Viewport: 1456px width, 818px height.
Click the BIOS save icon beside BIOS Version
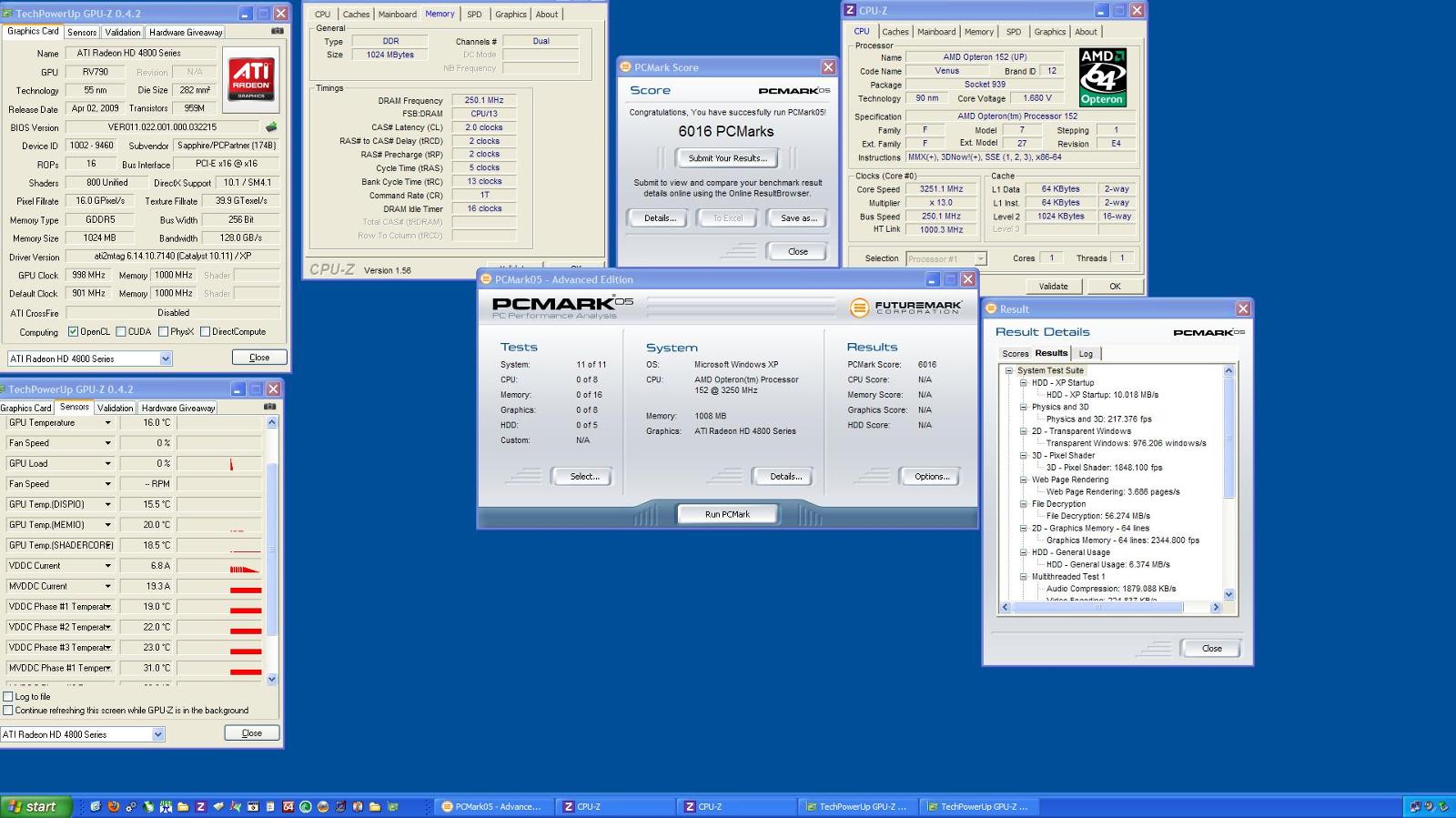(270, 127)
